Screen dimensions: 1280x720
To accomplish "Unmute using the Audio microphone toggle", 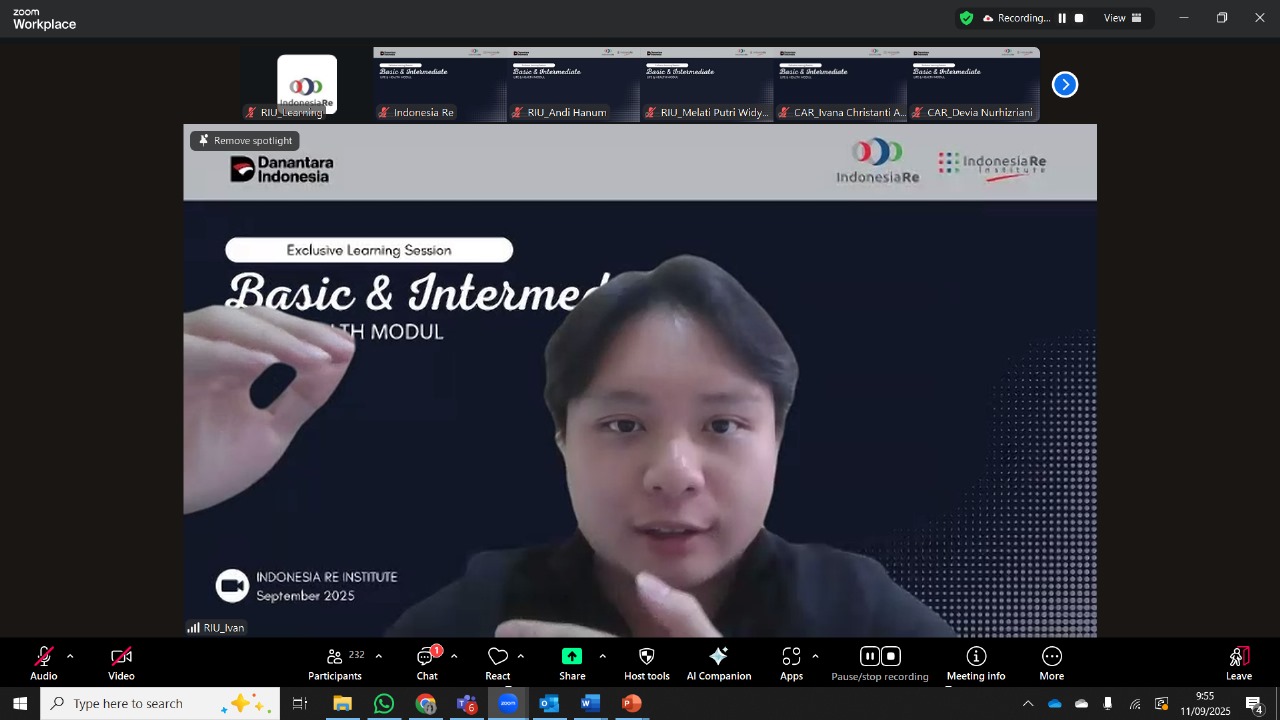I will pyautogui.click(x=44, y=657).
